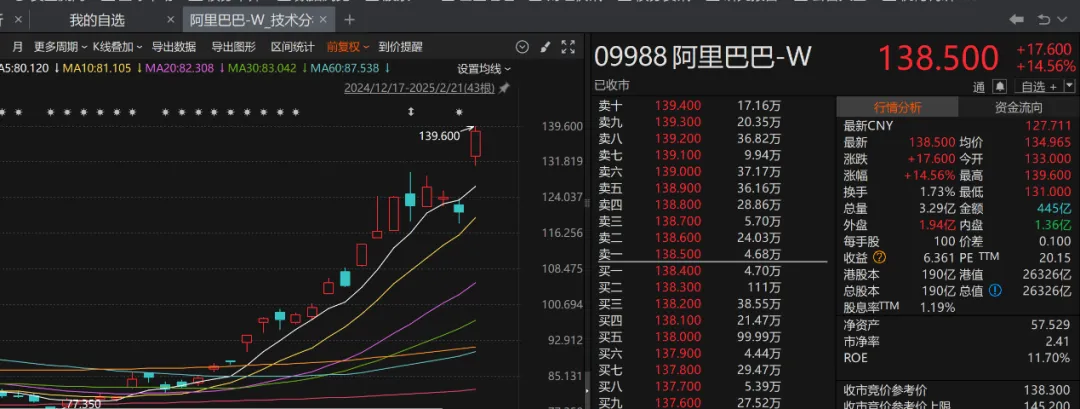
Task: Click the latest candlestick marked 139.600
Action: (x=476, y=144)
